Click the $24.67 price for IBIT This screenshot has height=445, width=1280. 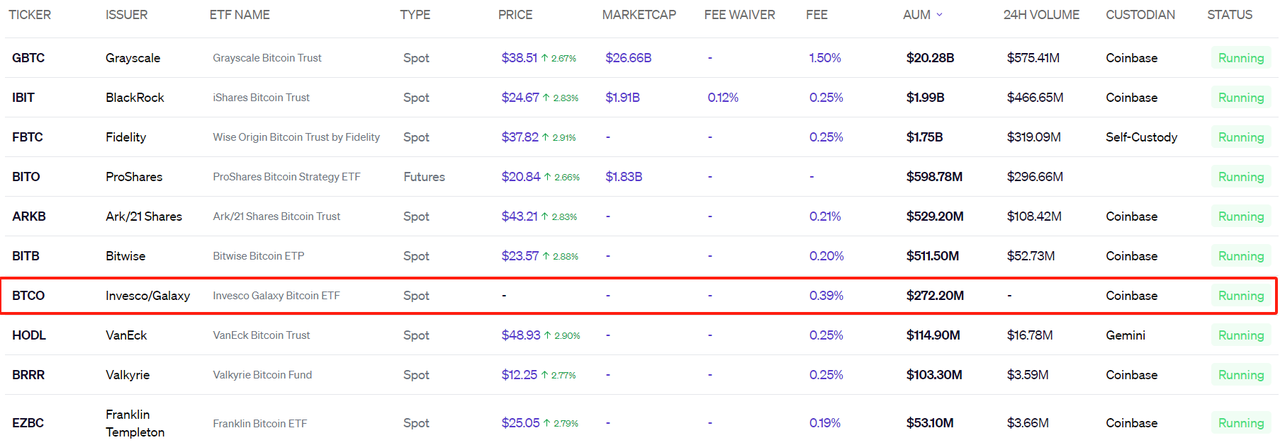pos(520,98)
